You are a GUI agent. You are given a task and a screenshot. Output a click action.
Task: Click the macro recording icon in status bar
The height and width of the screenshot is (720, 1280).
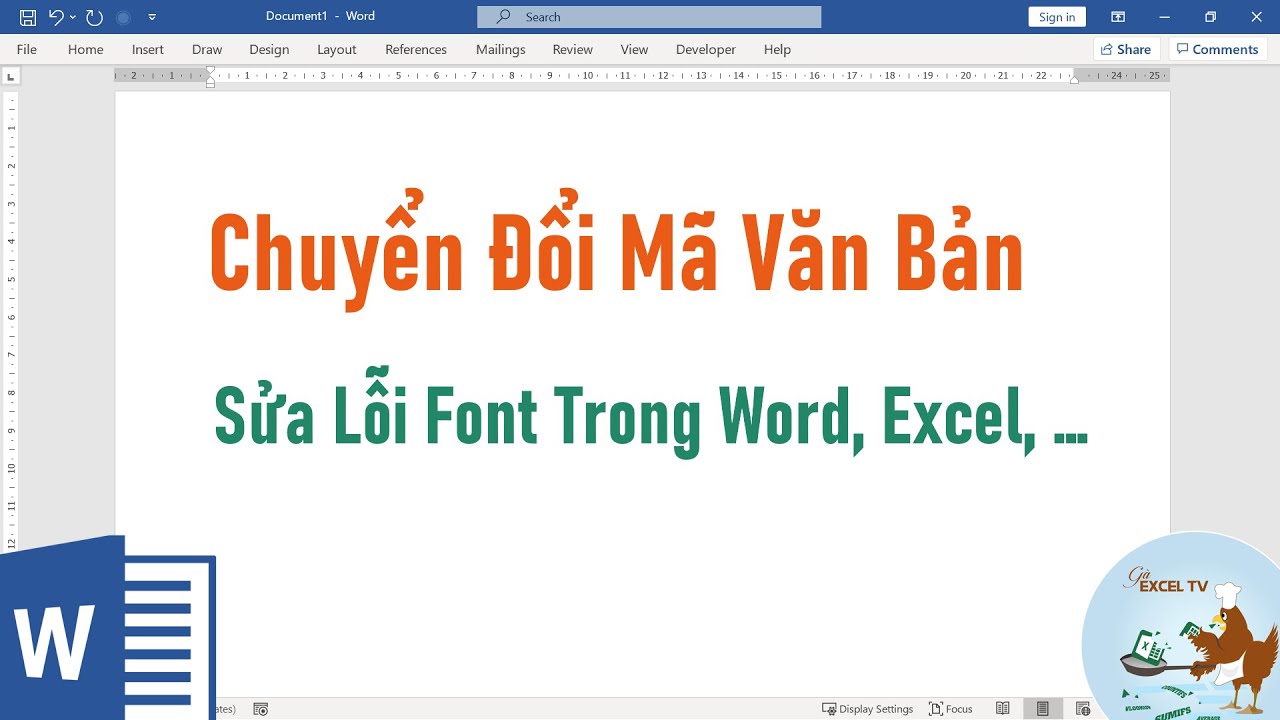click(x=261, y=709)
